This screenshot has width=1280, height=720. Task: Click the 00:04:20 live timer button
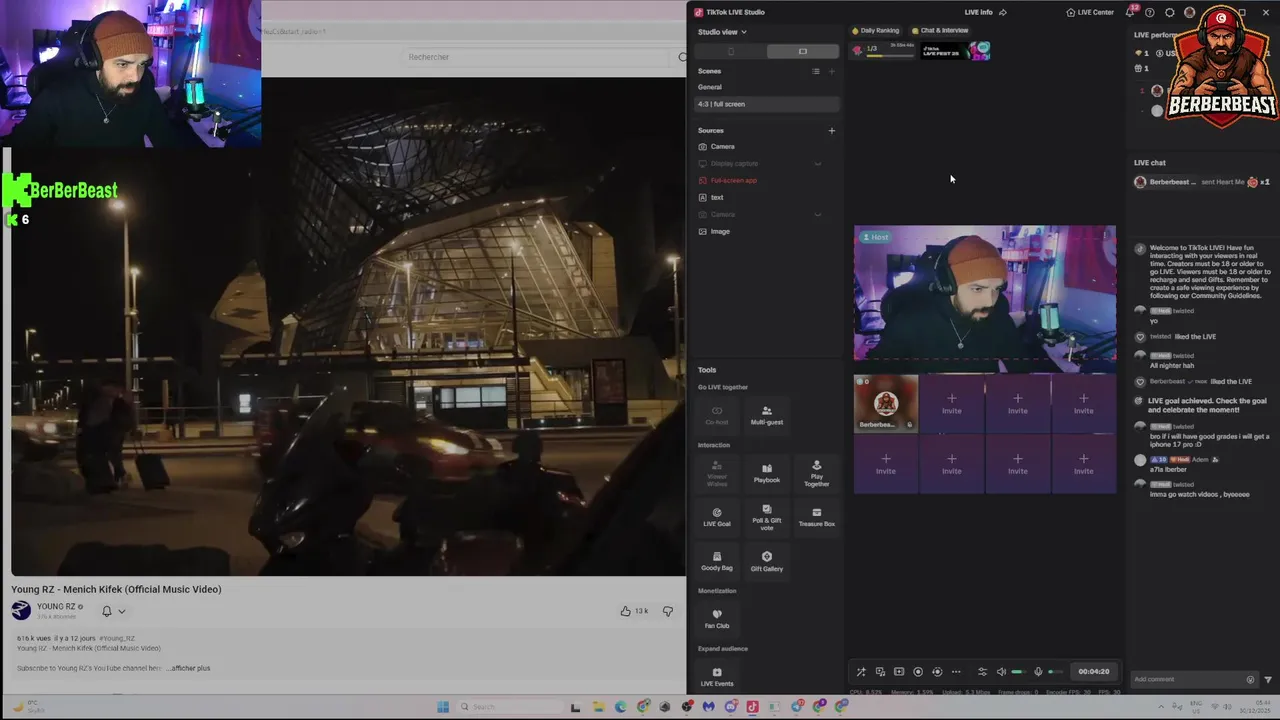(1094, 672)
